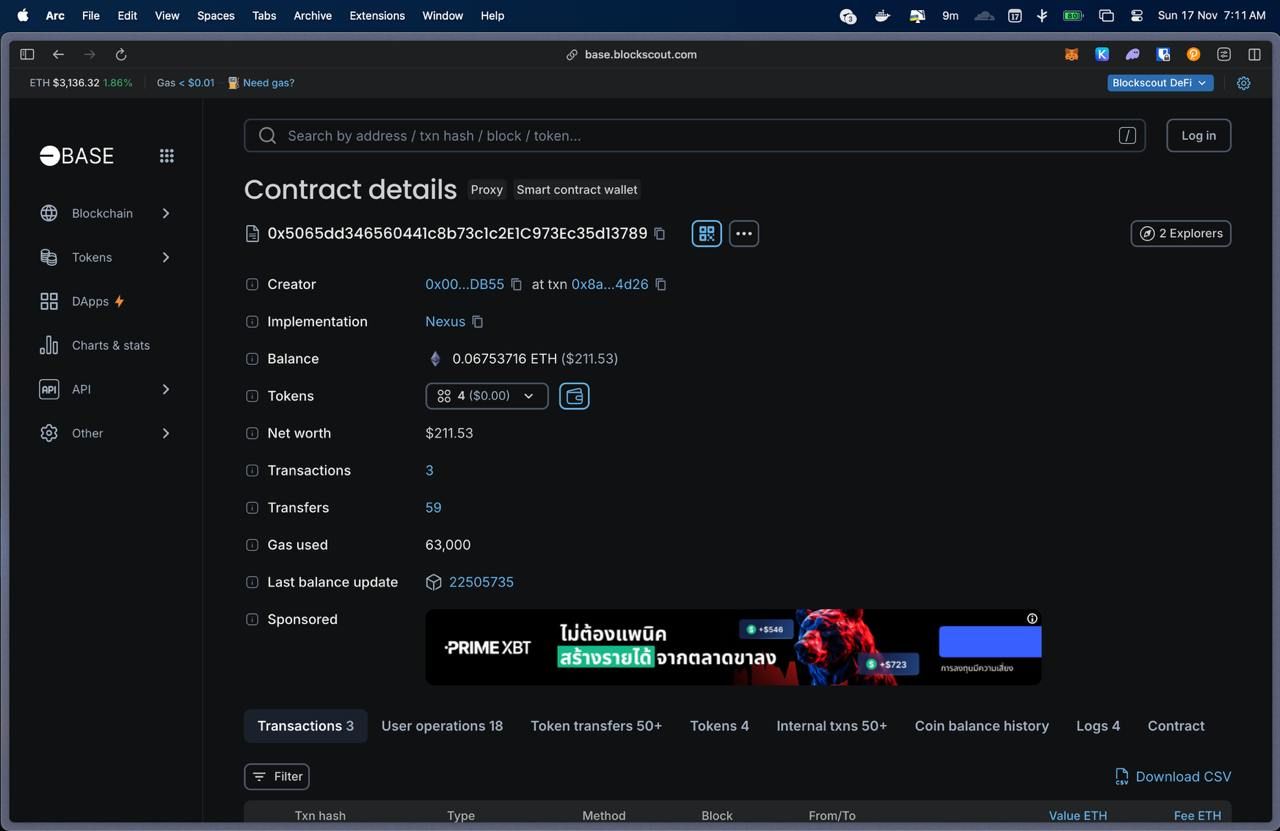Switch to Logs 4 tab

tap(1098, 726)
